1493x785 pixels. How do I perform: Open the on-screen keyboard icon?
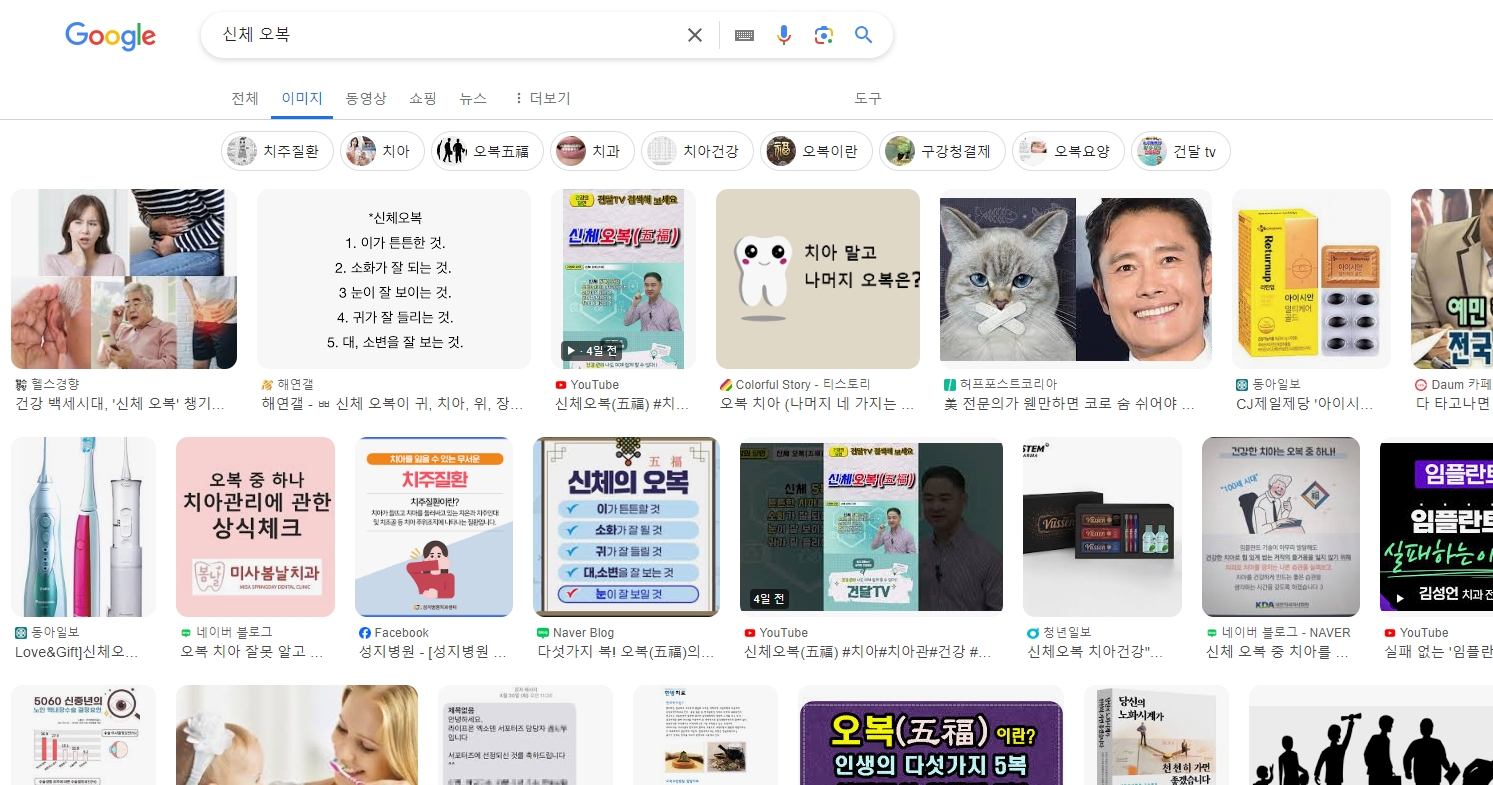(x=744, y=34)
